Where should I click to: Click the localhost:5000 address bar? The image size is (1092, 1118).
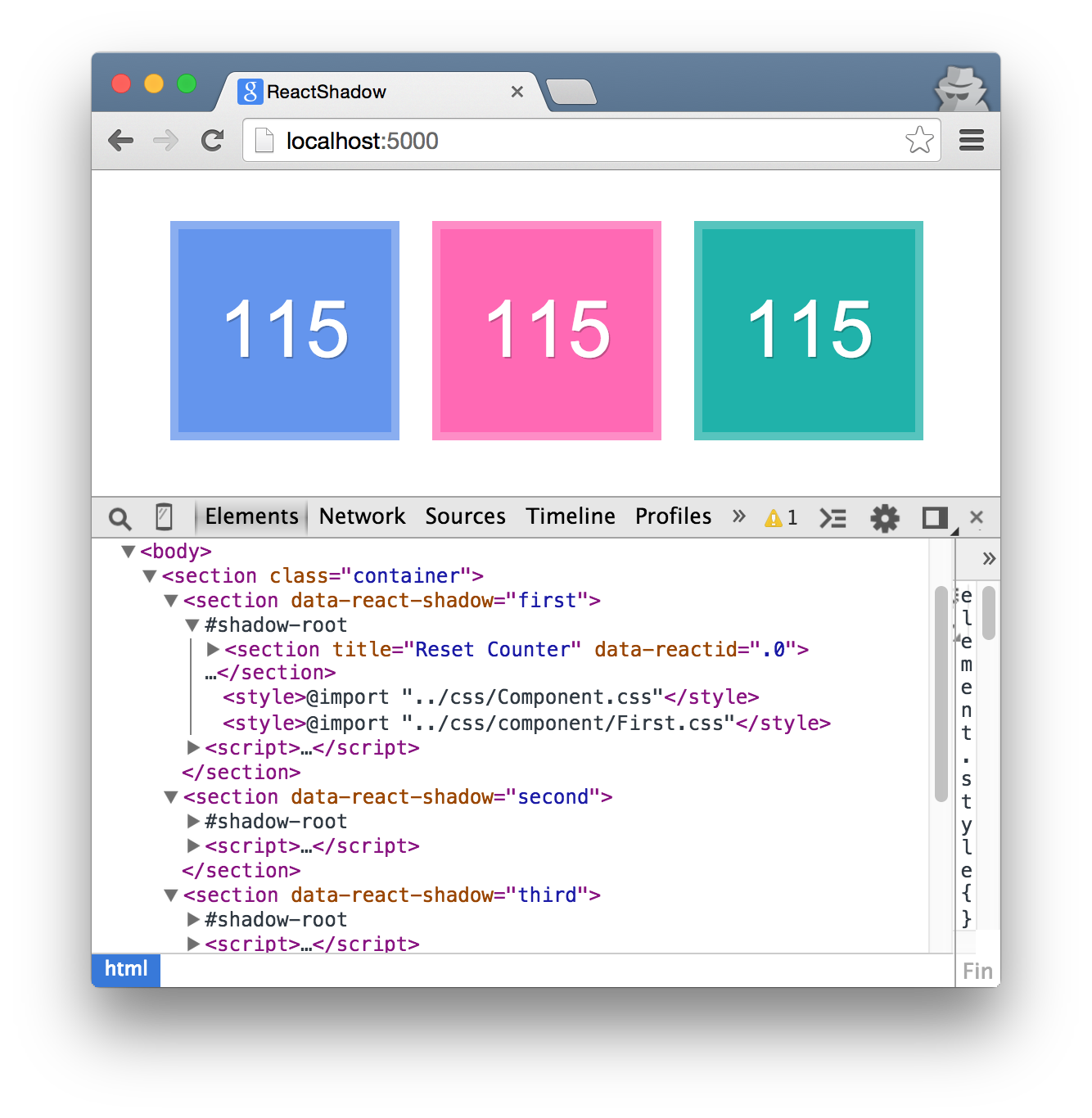(591, 141)
